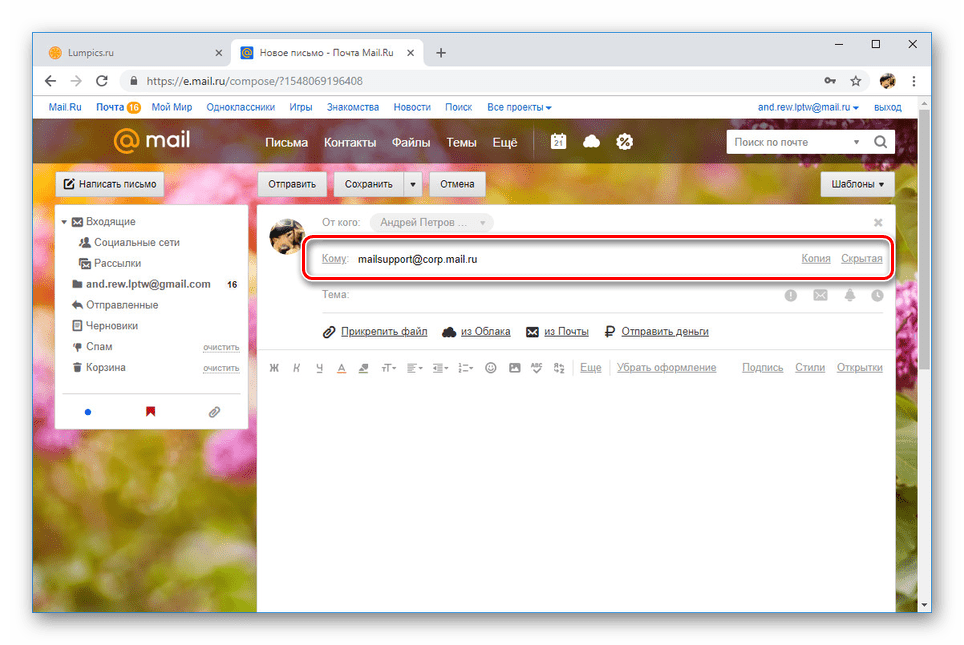
Task: Open the numbered list icon
Action: 464,368
